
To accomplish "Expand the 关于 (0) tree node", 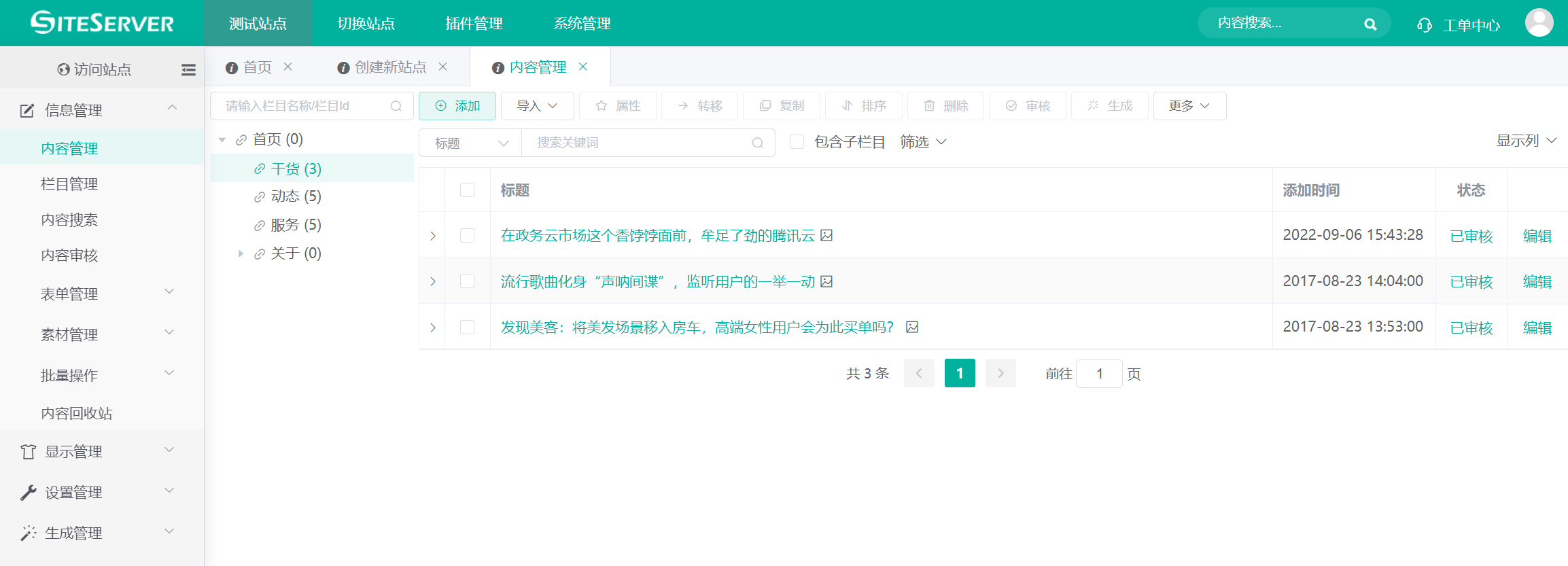I will coord(241,253).
